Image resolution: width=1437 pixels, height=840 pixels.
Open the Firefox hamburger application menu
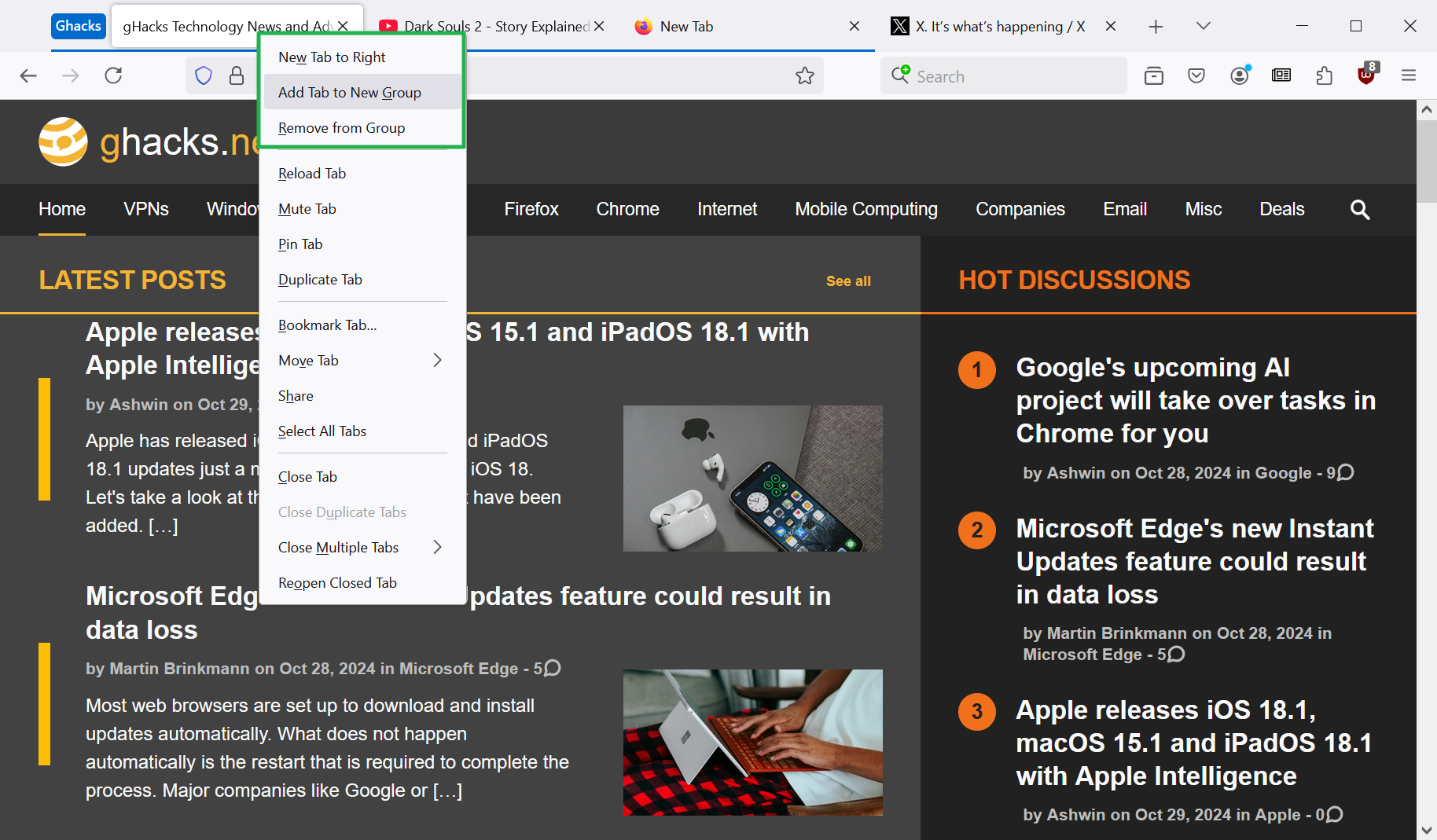(x=1409, y=76)
